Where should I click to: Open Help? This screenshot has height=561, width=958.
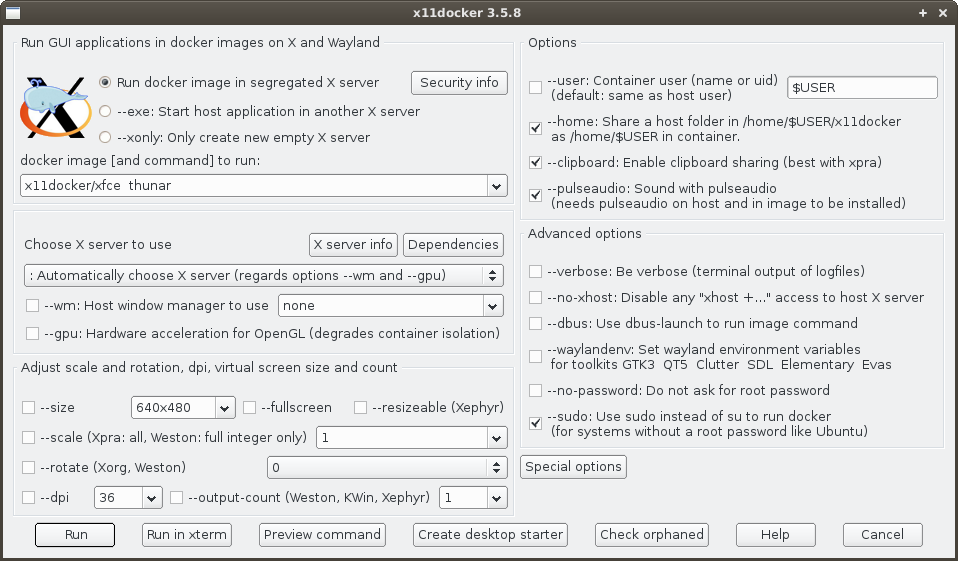tap(775, 535)
